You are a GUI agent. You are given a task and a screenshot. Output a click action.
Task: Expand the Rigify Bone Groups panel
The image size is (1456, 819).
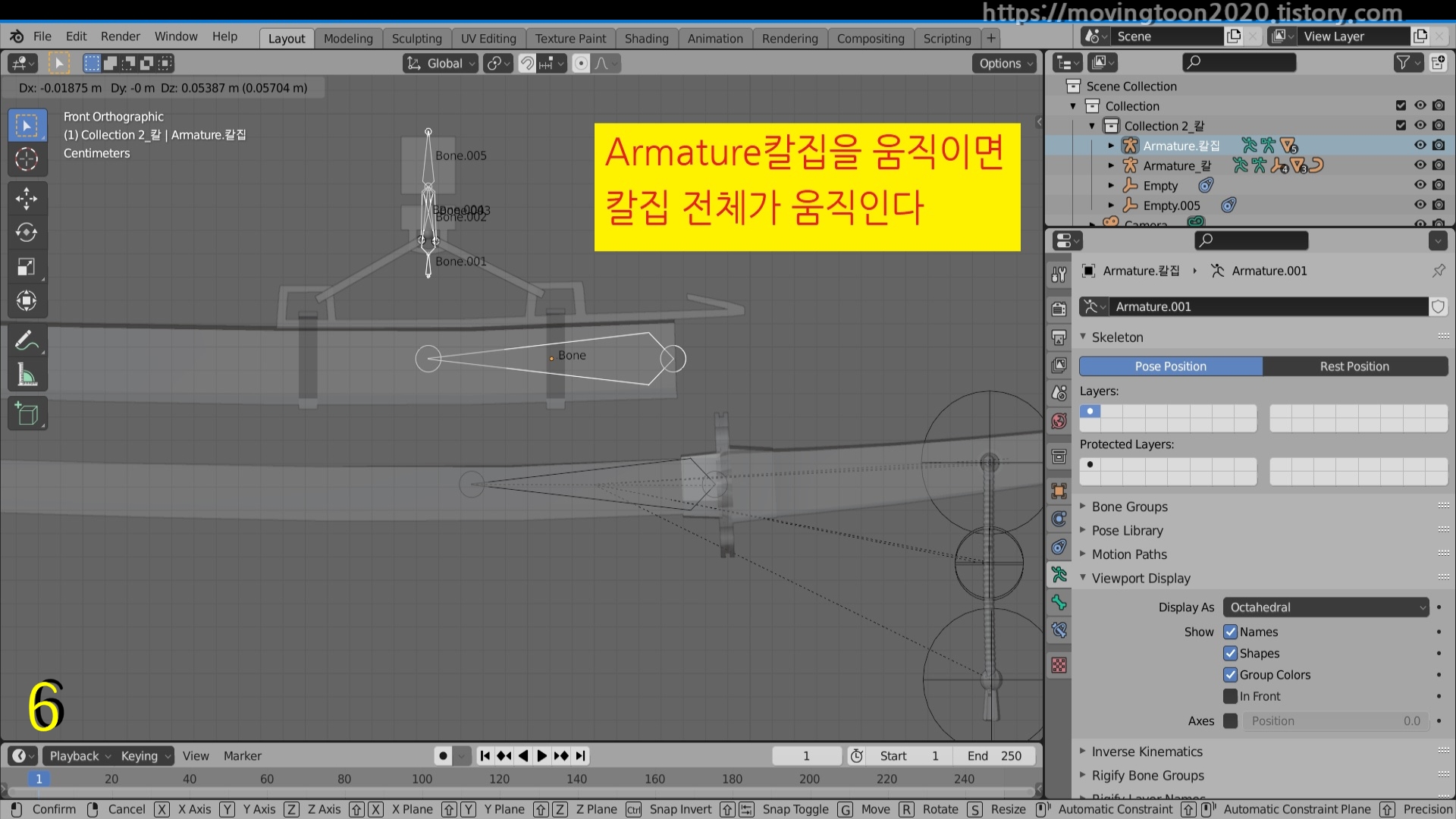point(1147,776)
